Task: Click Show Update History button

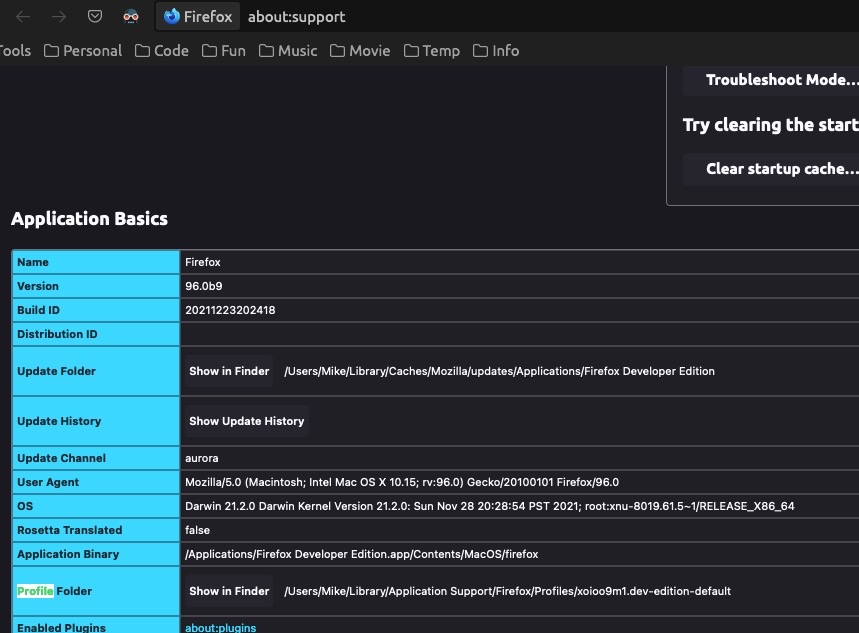Action: (247, 421)
